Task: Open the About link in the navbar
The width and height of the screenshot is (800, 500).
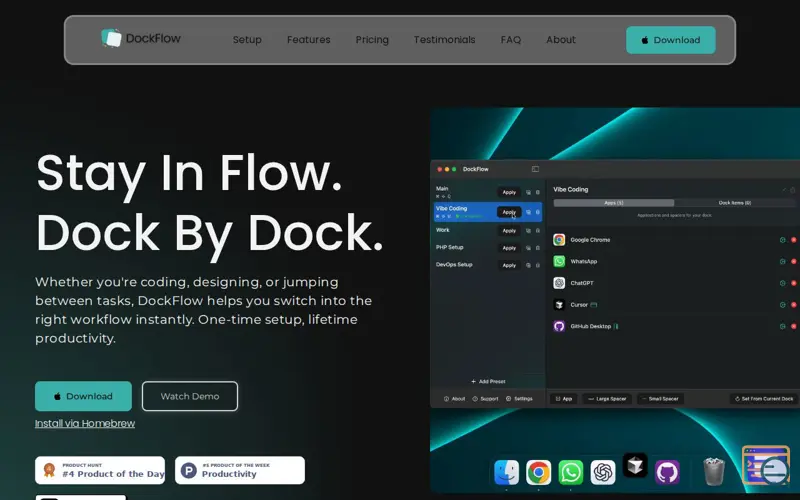Action: [561, 40]
